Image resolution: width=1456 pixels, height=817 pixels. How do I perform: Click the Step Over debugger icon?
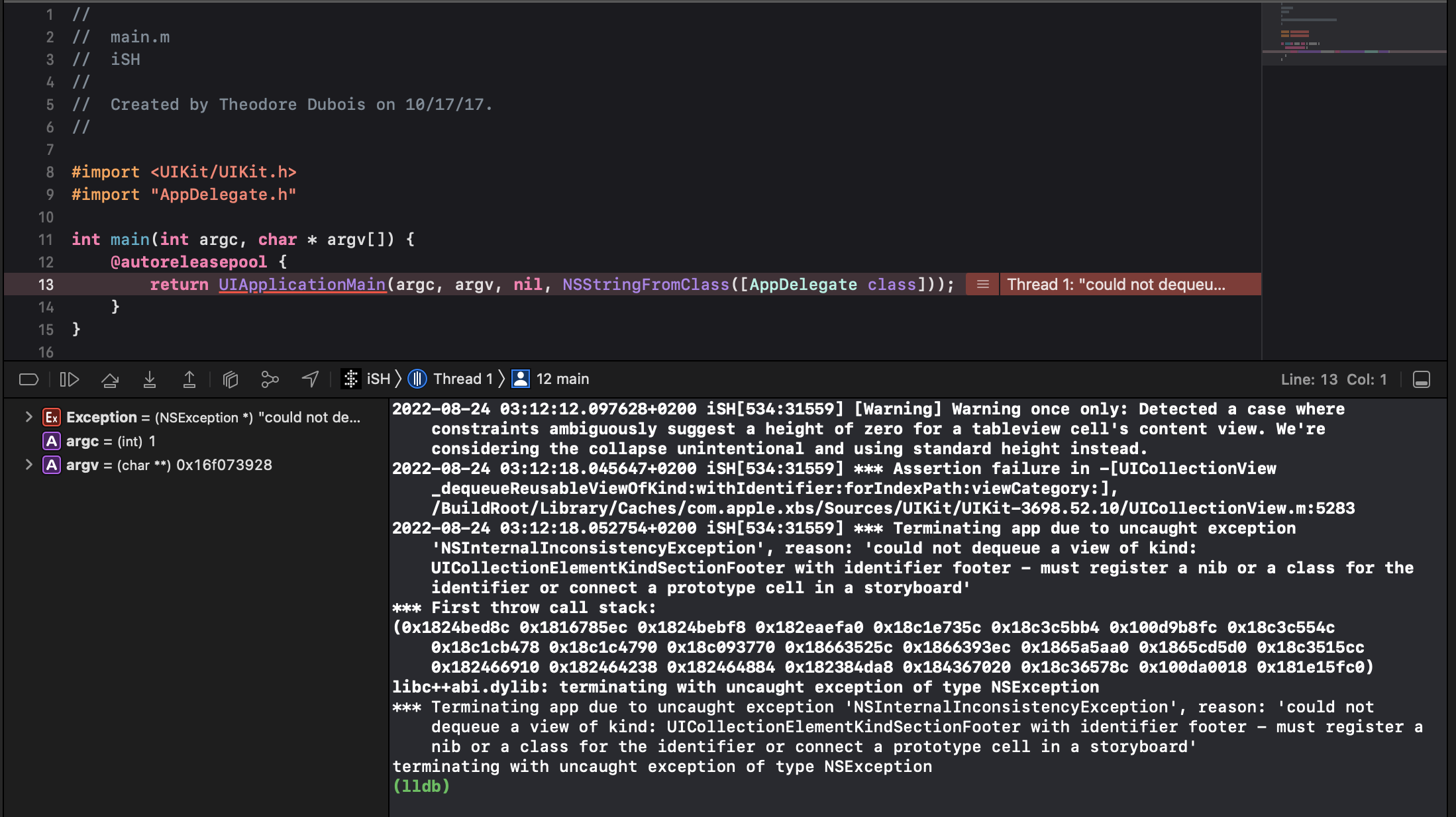pyautogui.click(x=110, y=379)
